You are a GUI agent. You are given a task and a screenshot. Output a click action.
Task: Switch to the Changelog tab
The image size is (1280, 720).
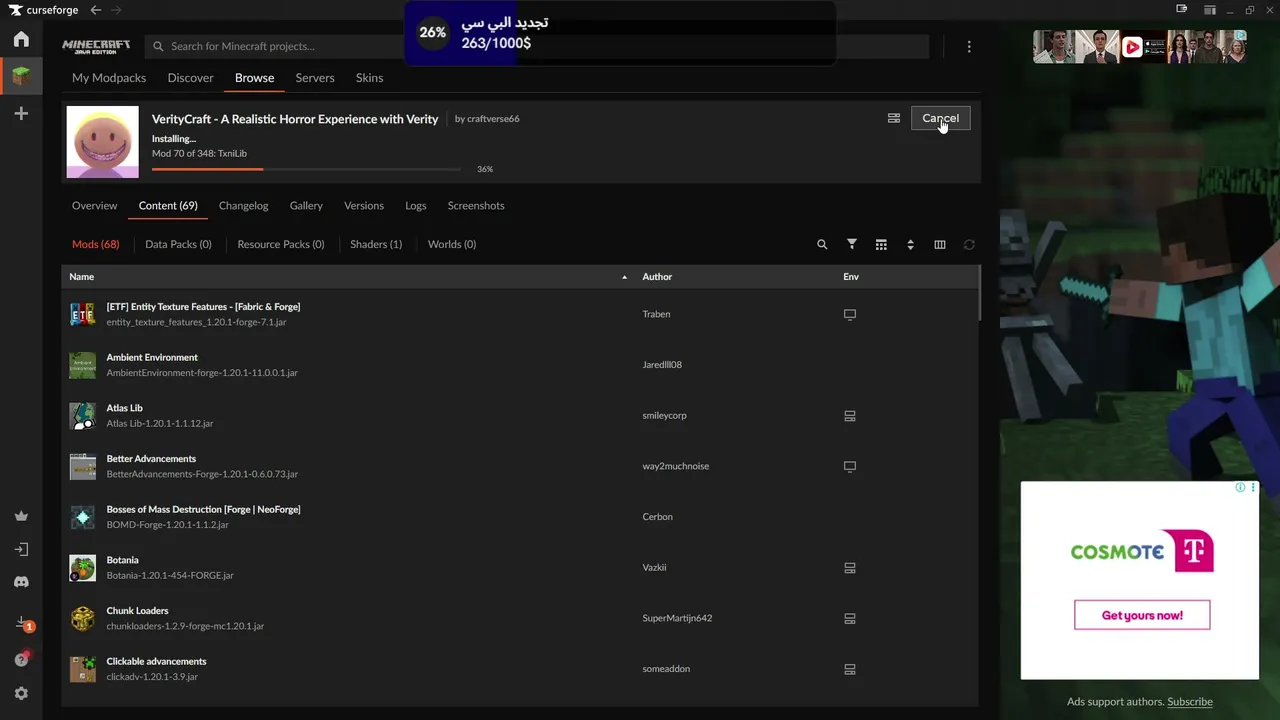(x=244, y=206)
